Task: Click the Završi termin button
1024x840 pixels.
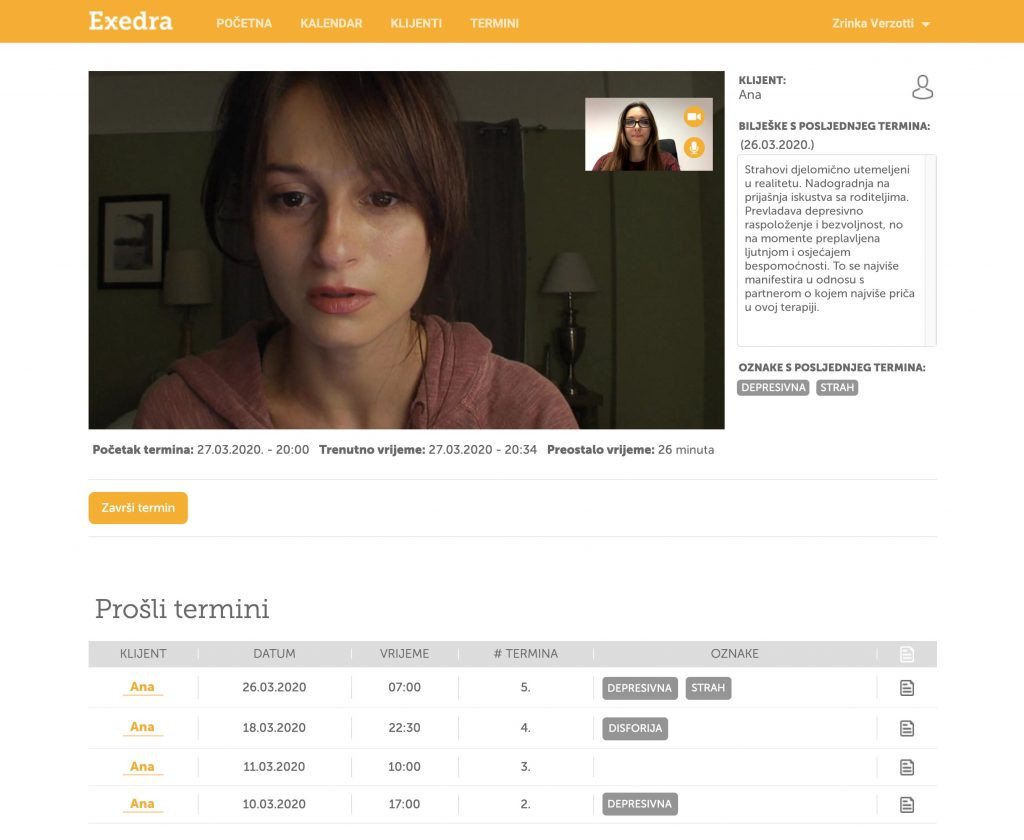Action: (138, 508)
